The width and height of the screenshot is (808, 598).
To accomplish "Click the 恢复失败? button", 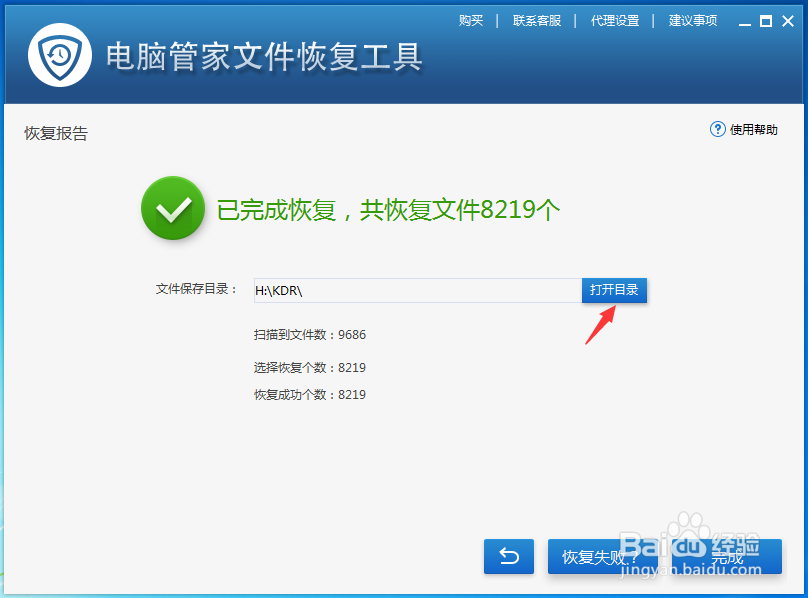I will point(602,556).
